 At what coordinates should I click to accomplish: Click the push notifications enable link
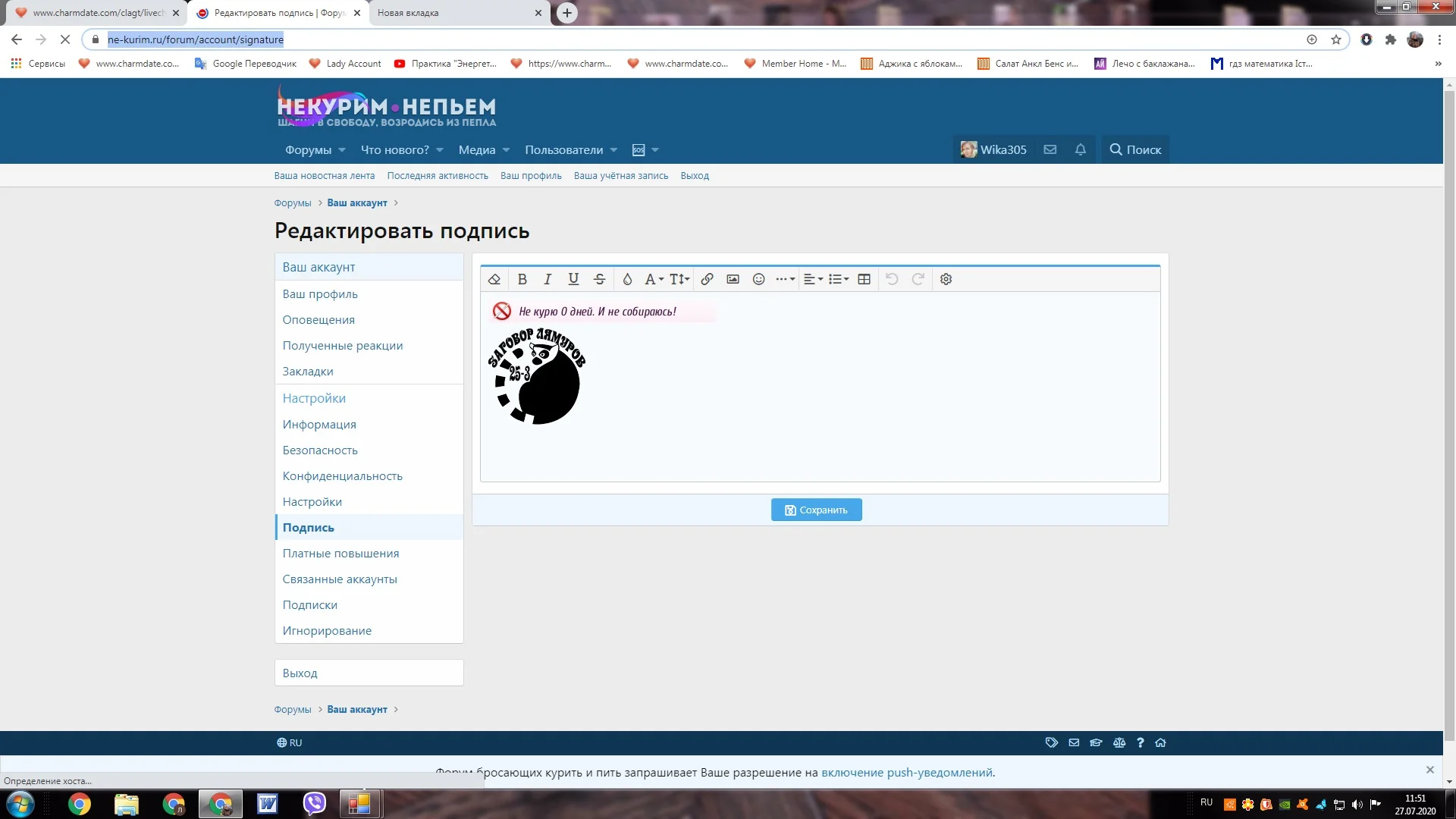[x=908, y=773]
